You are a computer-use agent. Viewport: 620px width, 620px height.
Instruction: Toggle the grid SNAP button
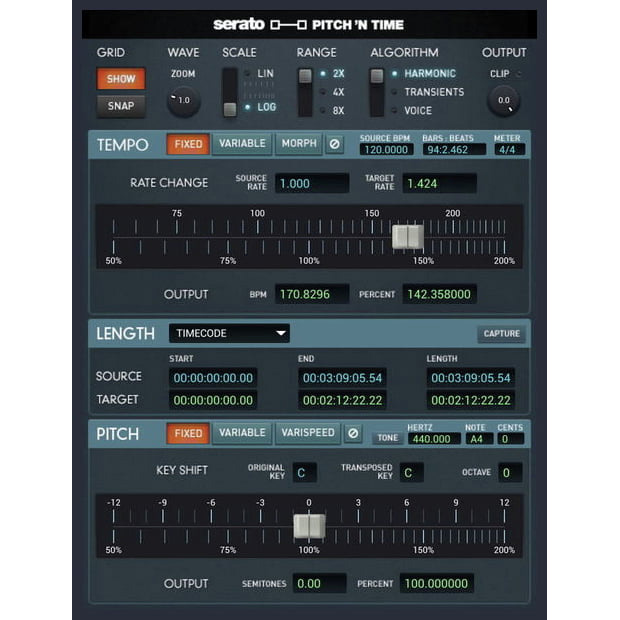click(x=121, y=106)
